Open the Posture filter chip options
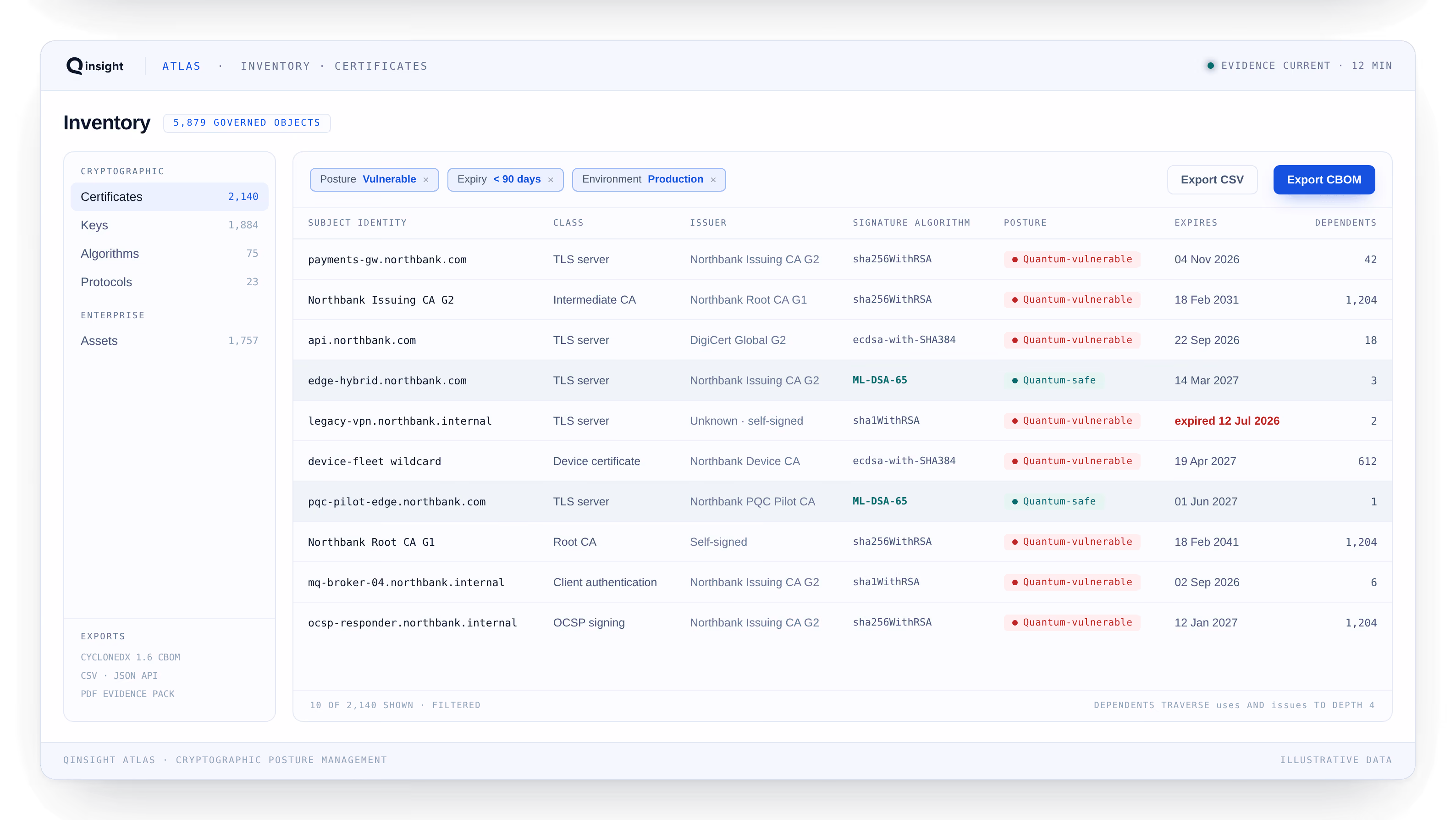The height and width of the screenshot is (820, 1456). pyautogui.click(x=368, y=179)
